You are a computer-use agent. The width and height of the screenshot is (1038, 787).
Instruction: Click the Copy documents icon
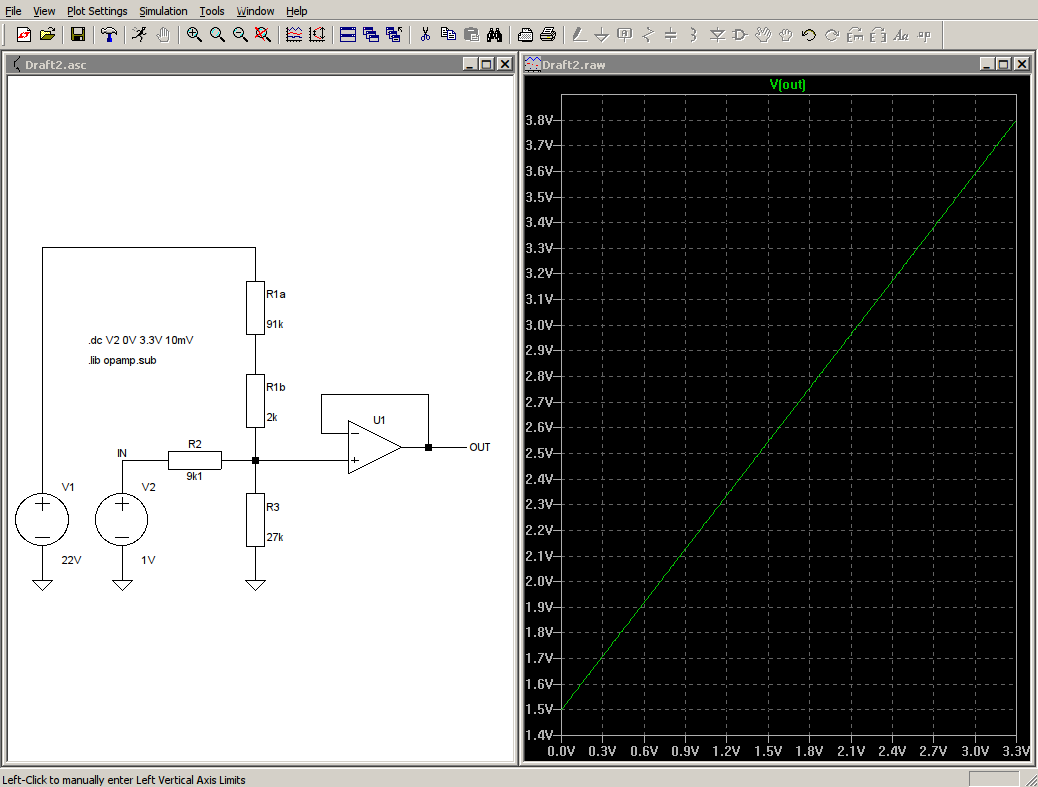pyautogui.click(x=448, y=34)
